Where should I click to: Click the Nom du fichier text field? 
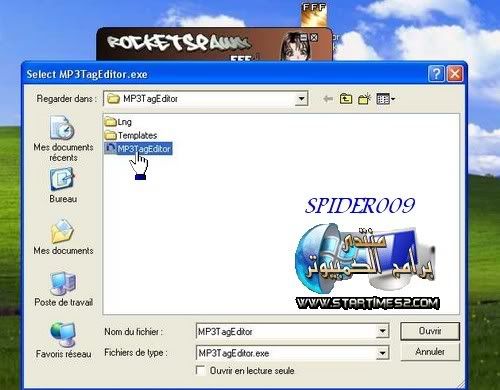click(x=287, y=332)
